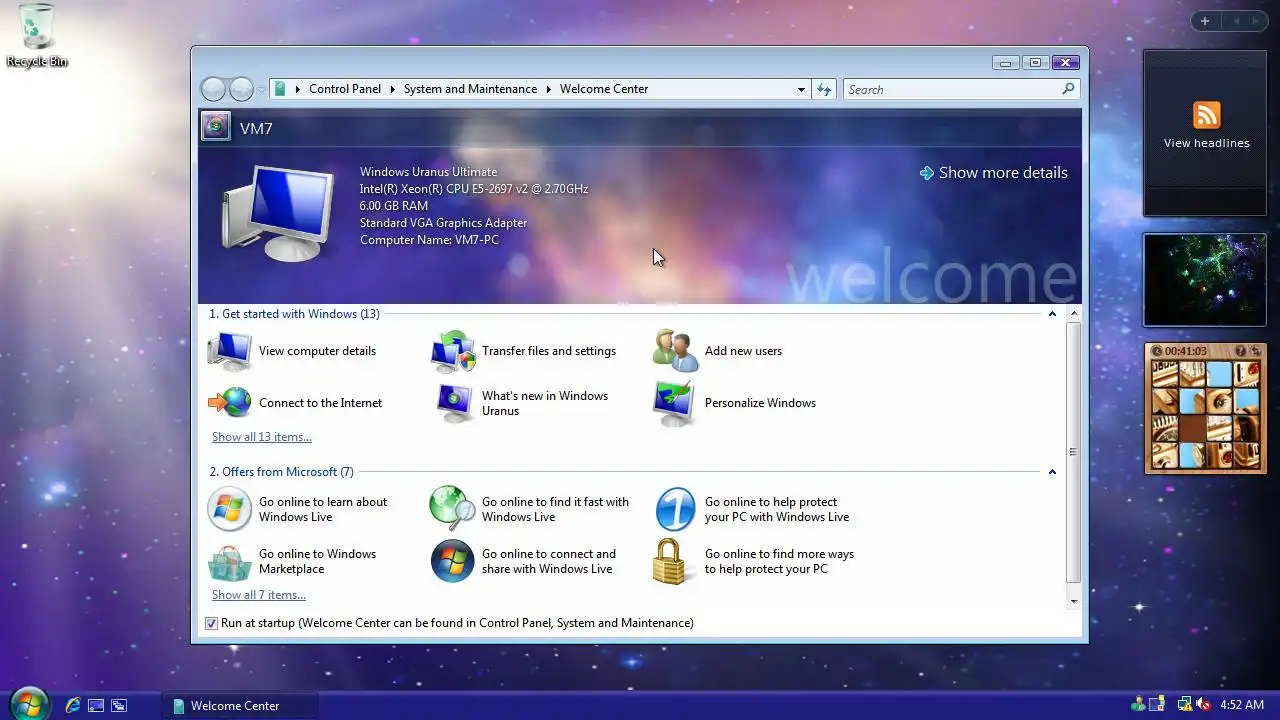Click sidebar previous gadgets page arrow
The image size is (1280, 720).
pyautogui.click(x=1235, y=21)
